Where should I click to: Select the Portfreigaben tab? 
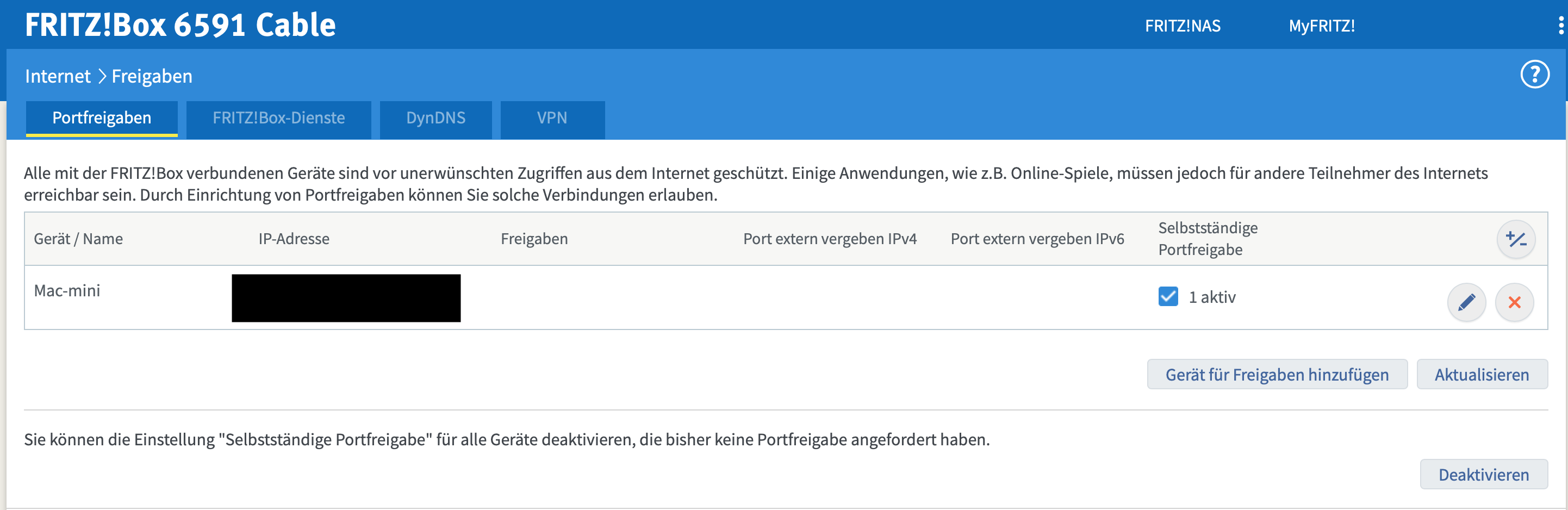coord(102,118)
